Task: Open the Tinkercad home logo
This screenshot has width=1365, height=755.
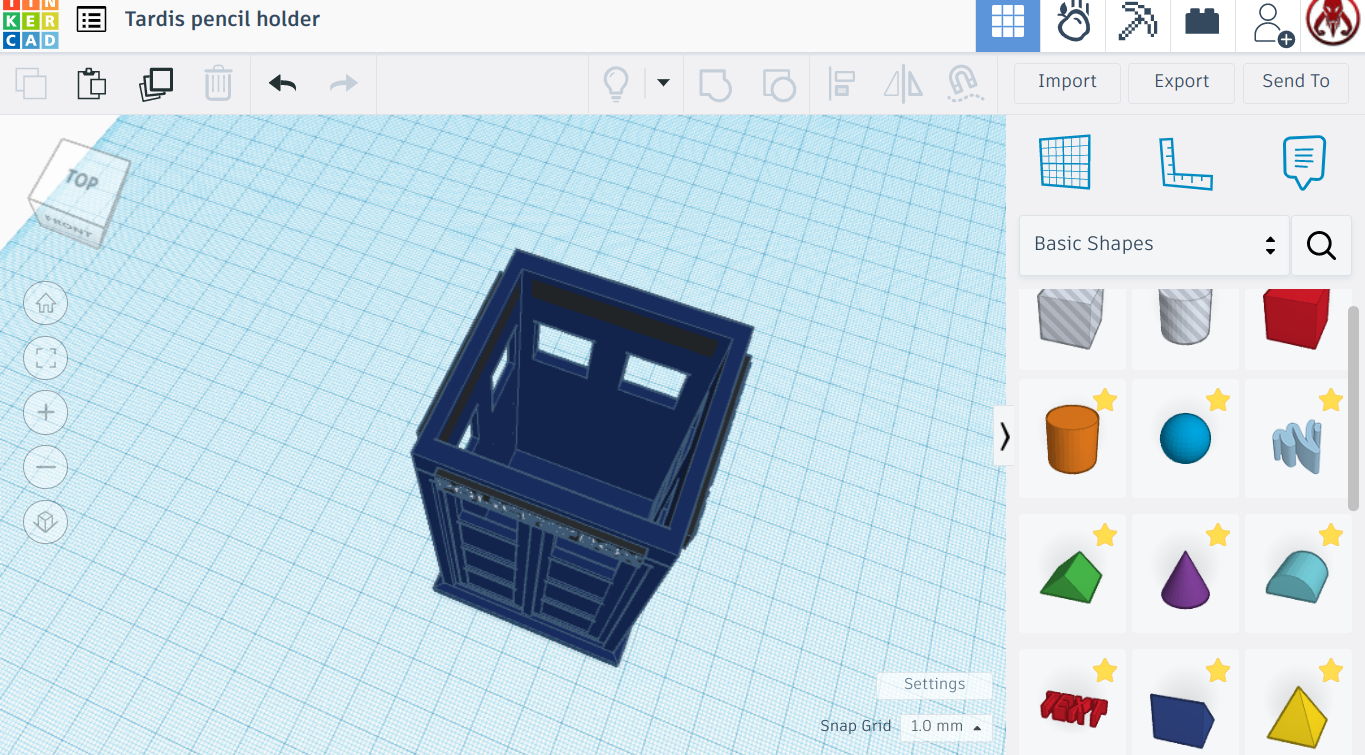Action: click(x=30, y=24)
